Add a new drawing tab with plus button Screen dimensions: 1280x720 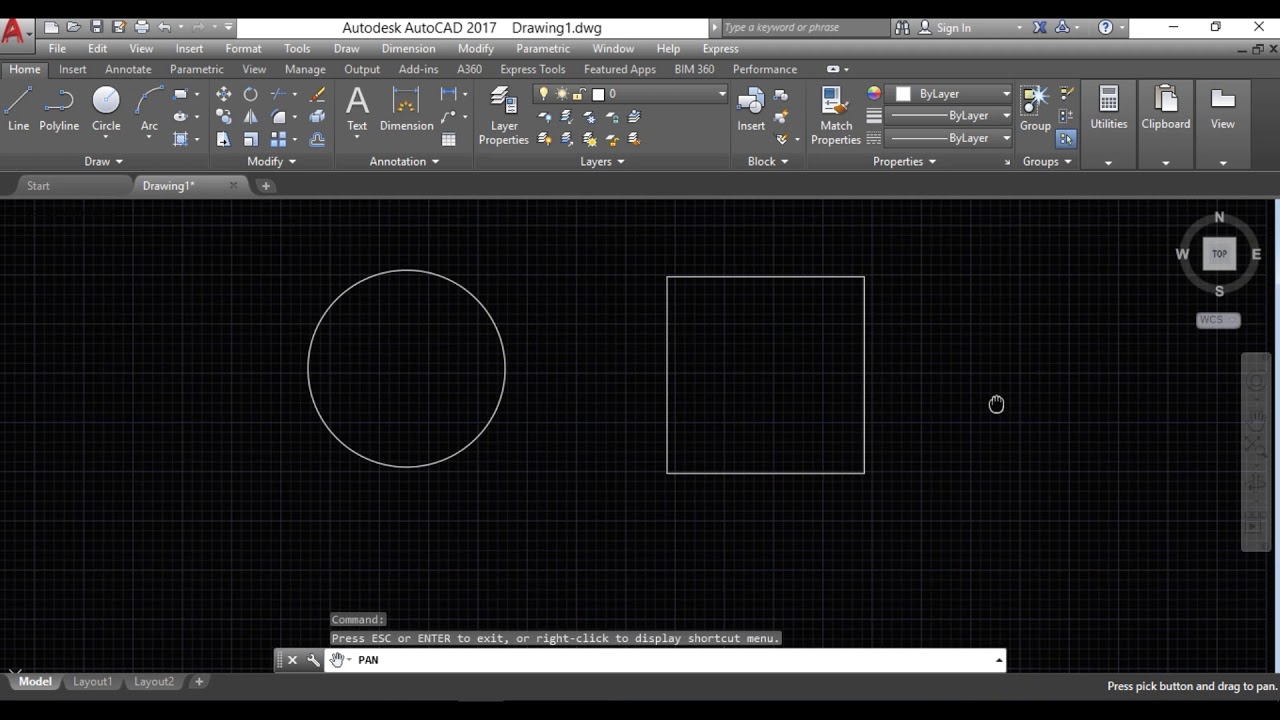click(266, 186)
